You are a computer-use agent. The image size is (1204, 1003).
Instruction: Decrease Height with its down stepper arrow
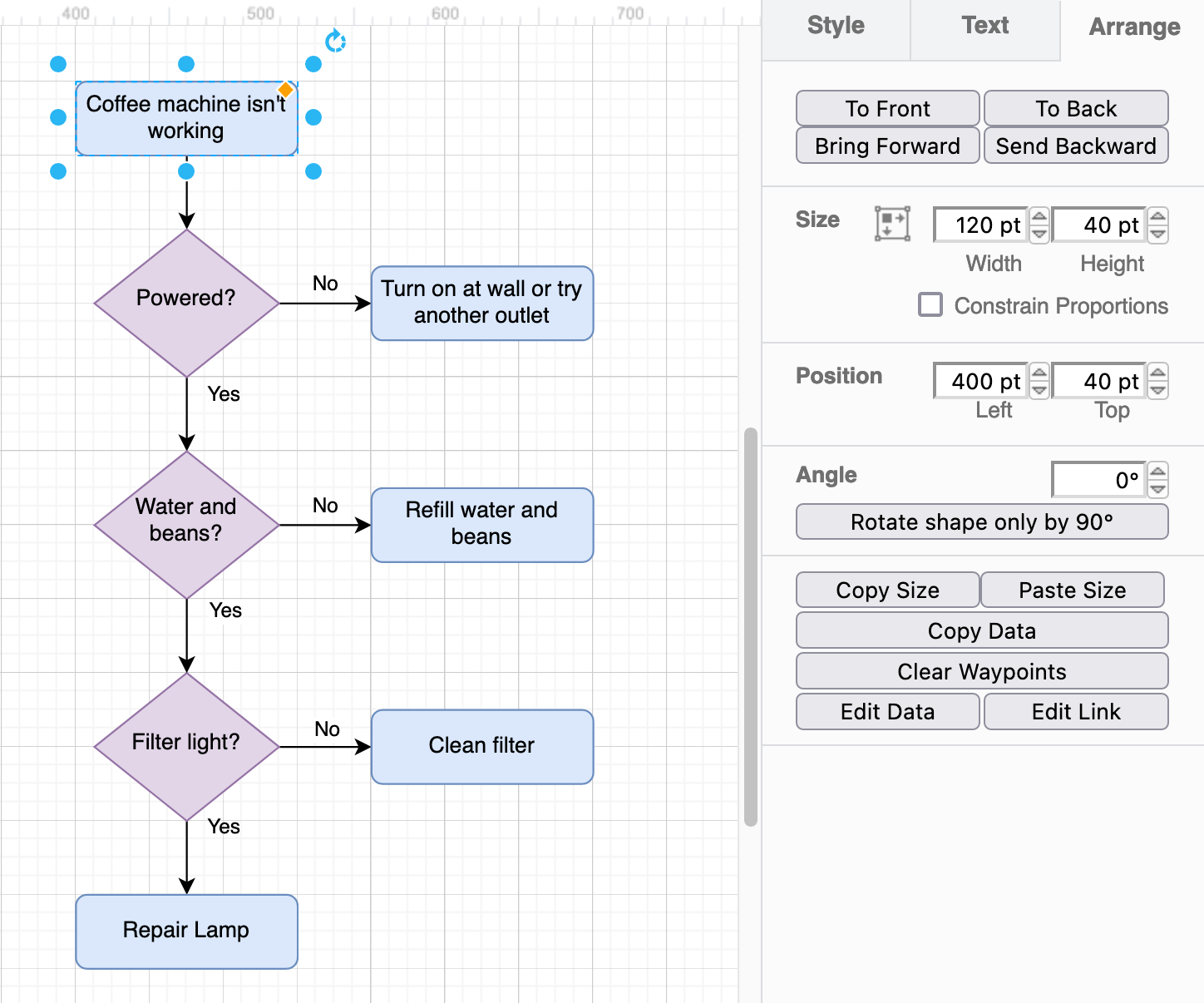click(x=1157, y=234)
